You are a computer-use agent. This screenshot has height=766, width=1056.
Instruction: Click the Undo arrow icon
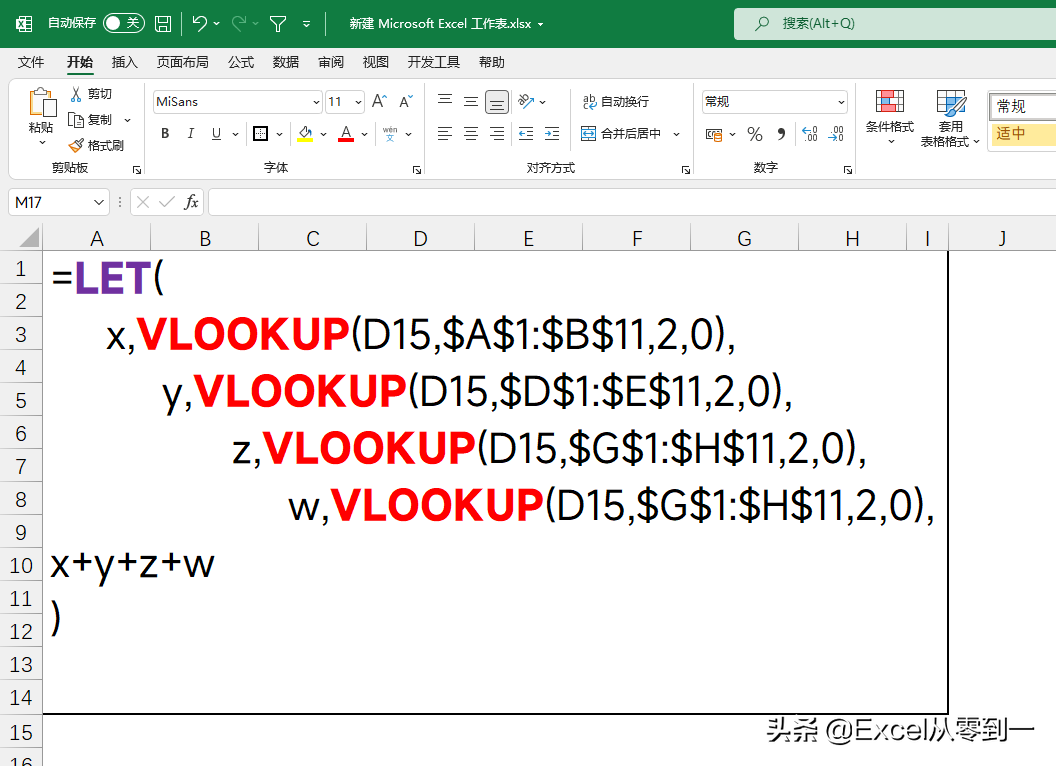199,24
